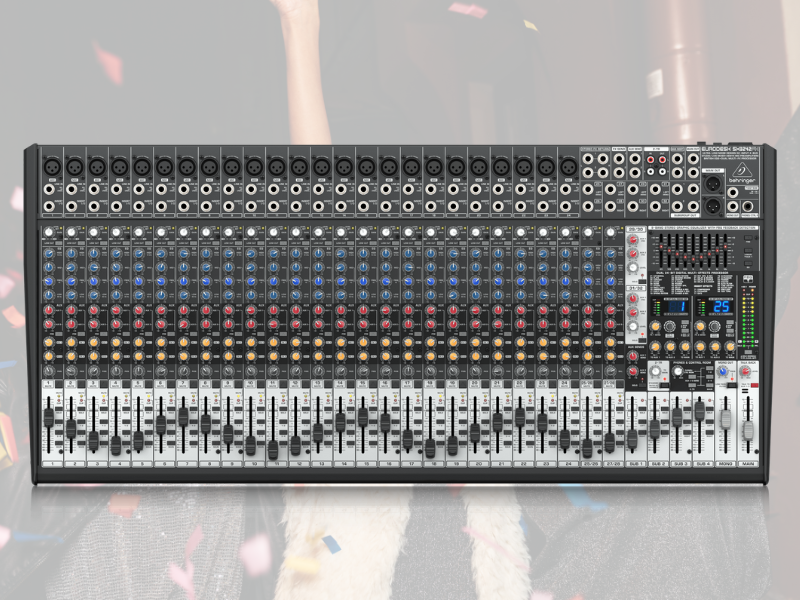This screenshot has width=800, height=600.
Task: Click the channel 2 fader cap
Action: pos(71,429)
